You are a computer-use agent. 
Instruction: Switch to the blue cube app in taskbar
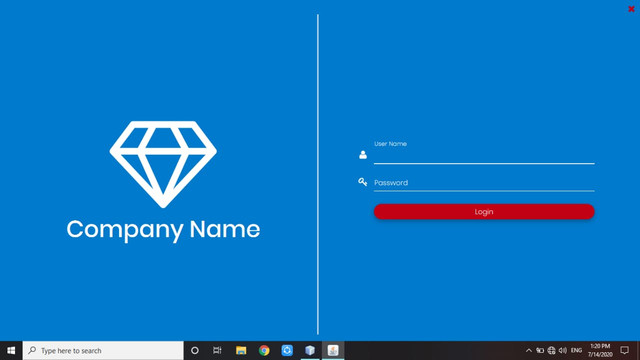click(310, 351)
